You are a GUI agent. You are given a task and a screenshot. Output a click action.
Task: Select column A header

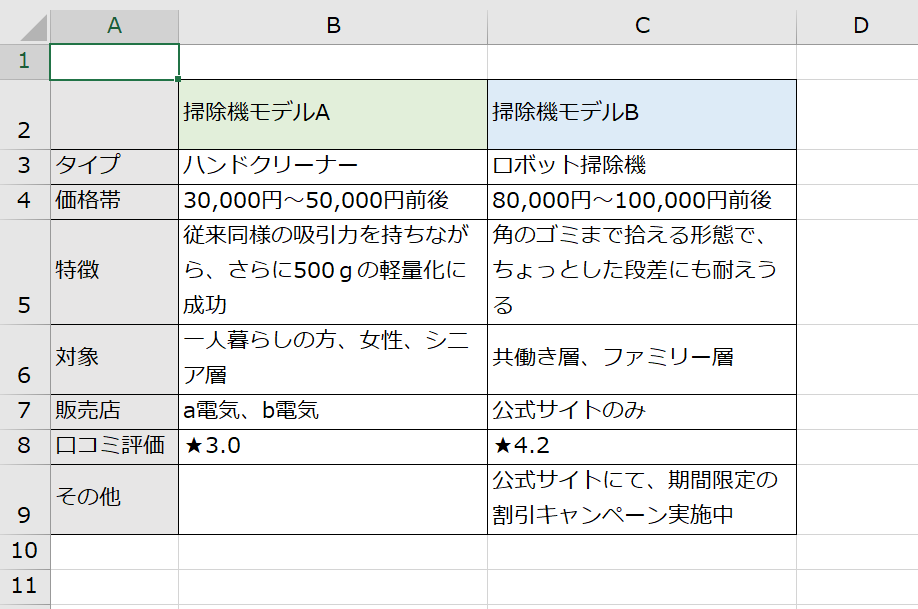click(x=115, y=26)
